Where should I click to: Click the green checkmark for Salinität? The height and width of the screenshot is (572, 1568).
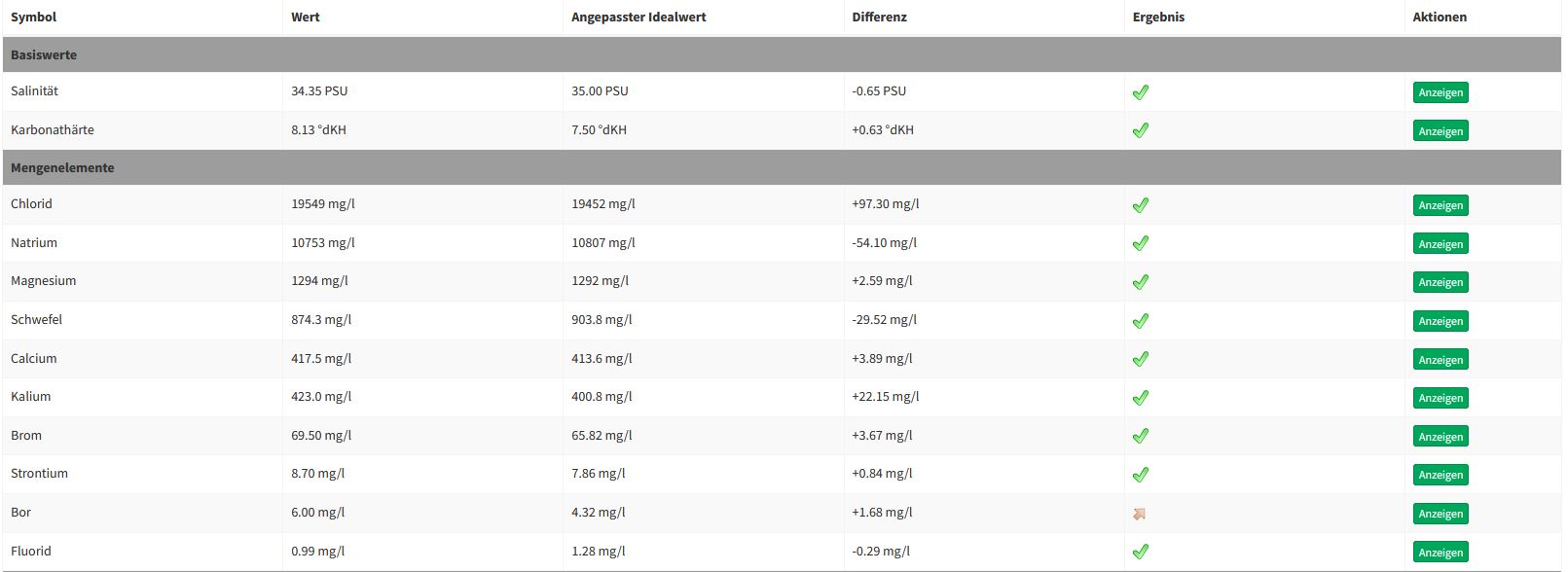click(x=1141, y=92)
